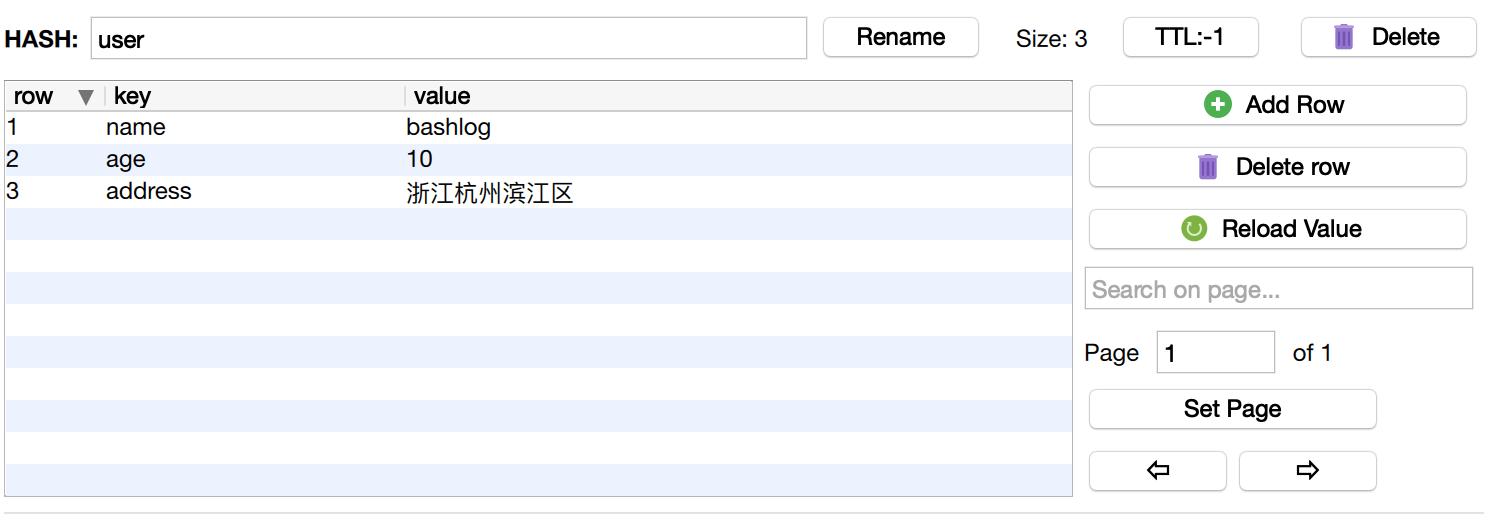The image size is (1490, 522).
Task: Click the HASH key name field
Action: tap(448, 39)
